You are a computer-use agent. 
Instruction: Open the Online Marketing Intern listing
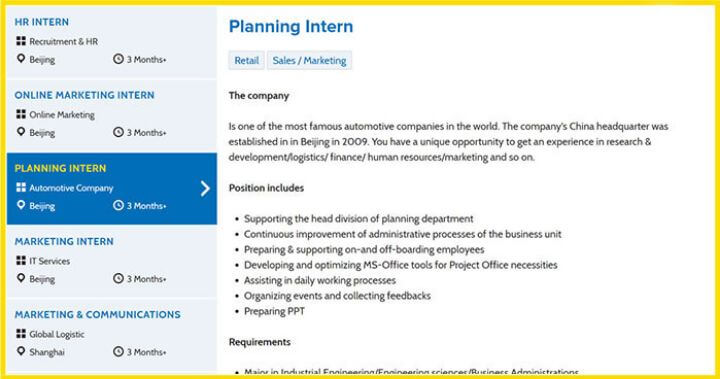click(x=84, y=95)
